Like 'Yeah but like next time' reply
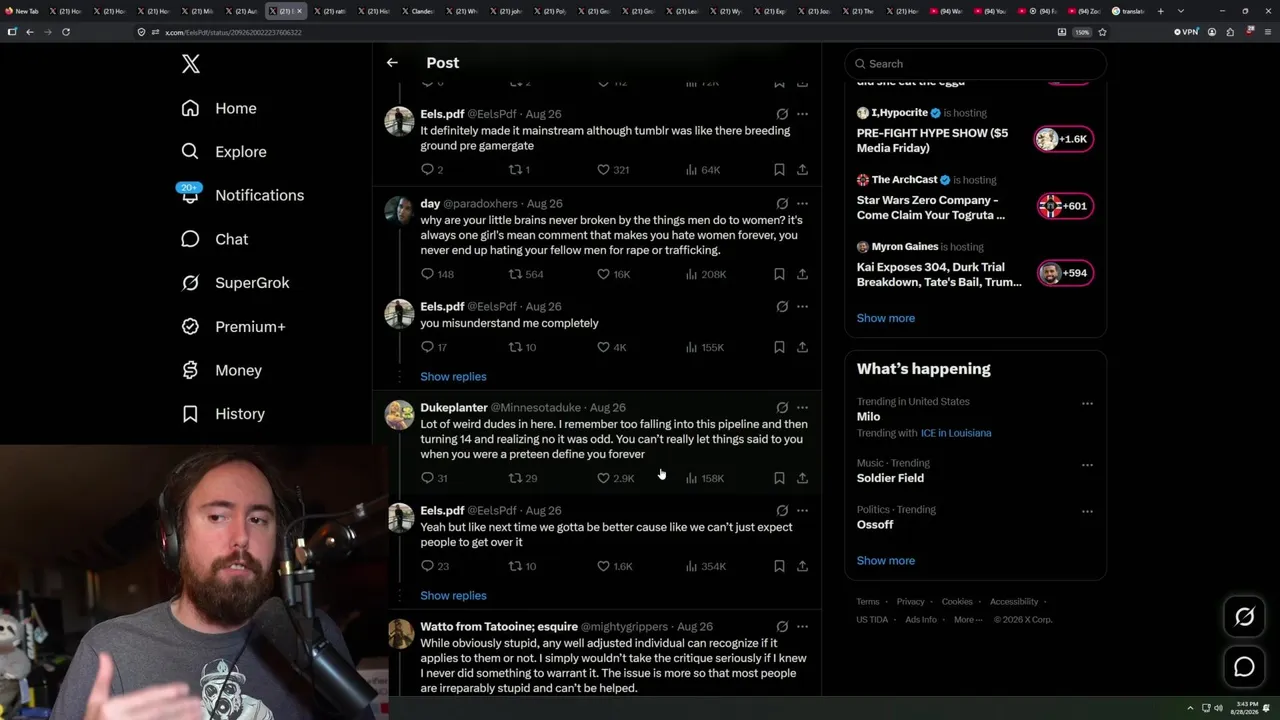 tap(614, 566)
